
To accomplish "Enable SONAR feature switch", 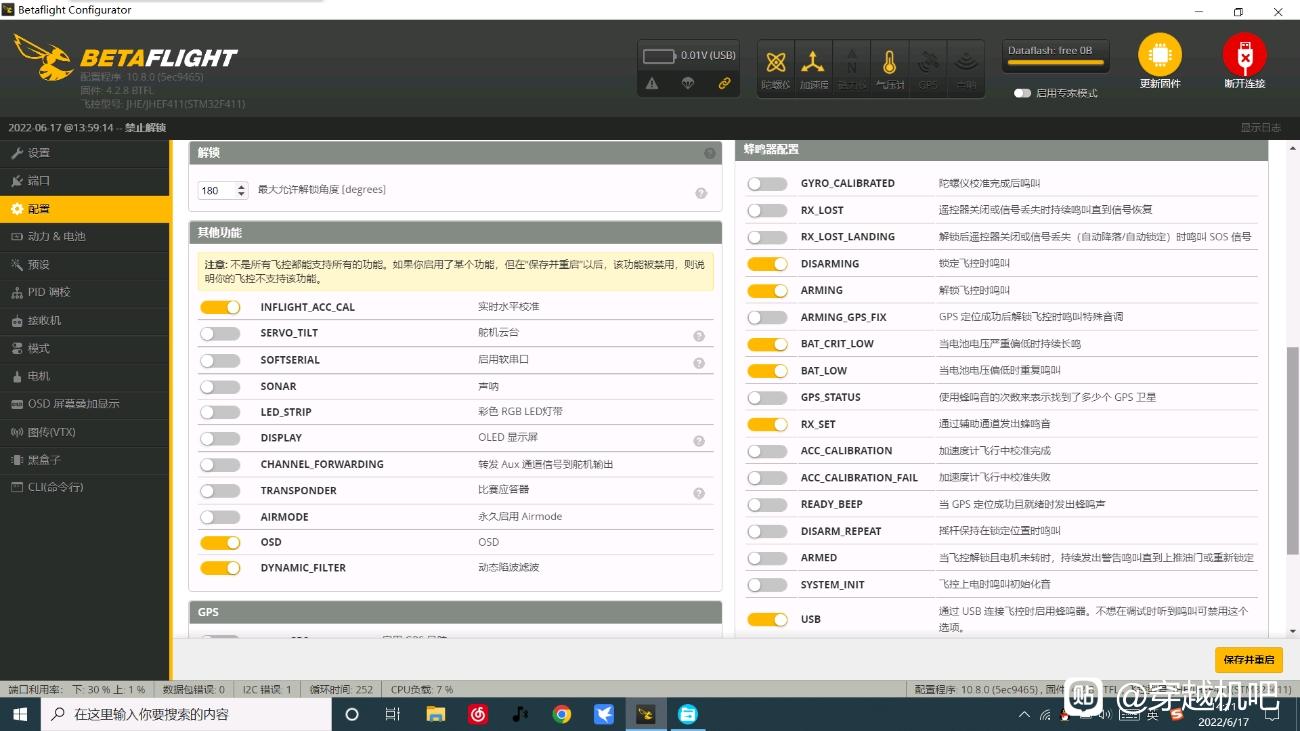I will coord(220,386).
